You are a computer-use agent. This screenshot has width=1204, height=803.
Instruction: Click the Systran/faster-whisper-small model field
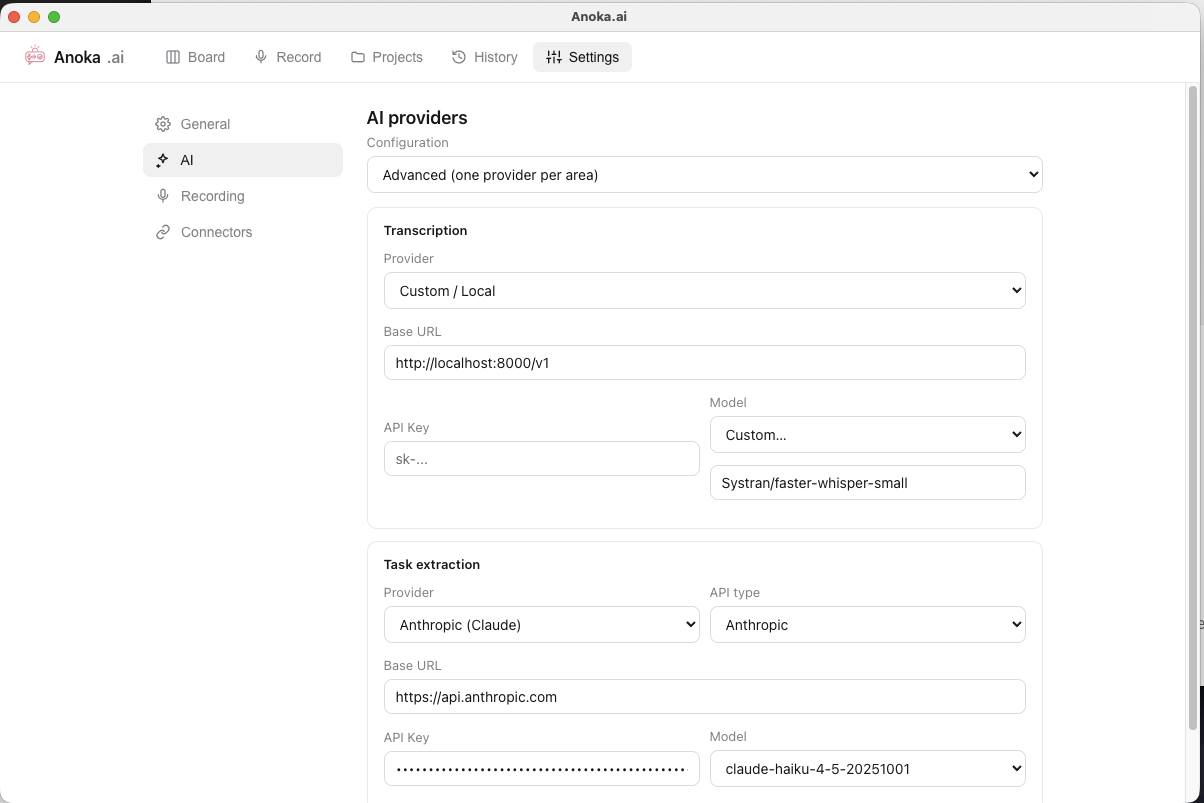868,483
